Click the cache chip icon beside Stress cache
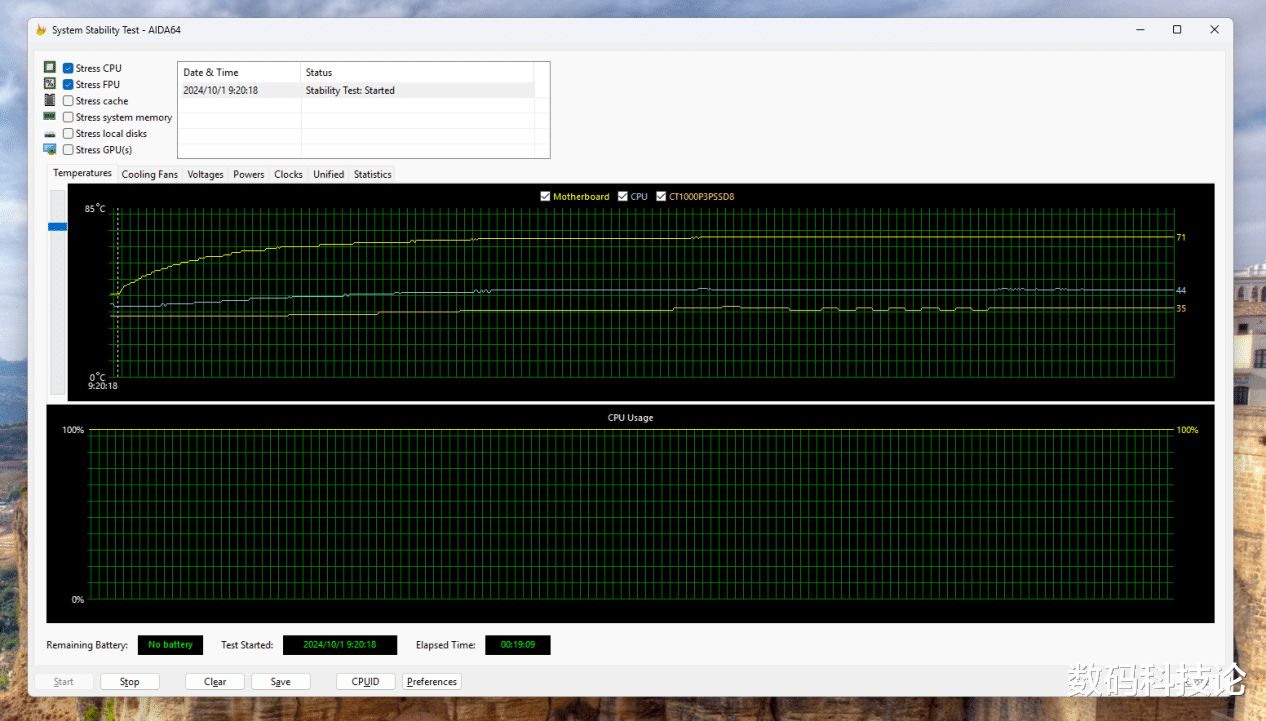 pos(49,100)
